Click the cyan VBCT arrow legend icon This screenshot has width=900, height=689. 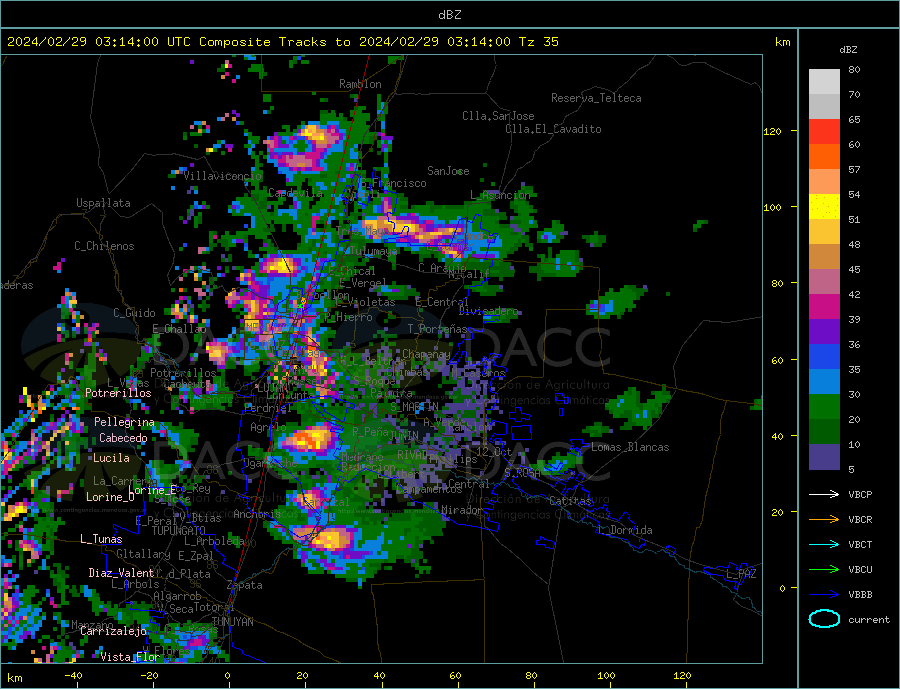click(824, 544)
